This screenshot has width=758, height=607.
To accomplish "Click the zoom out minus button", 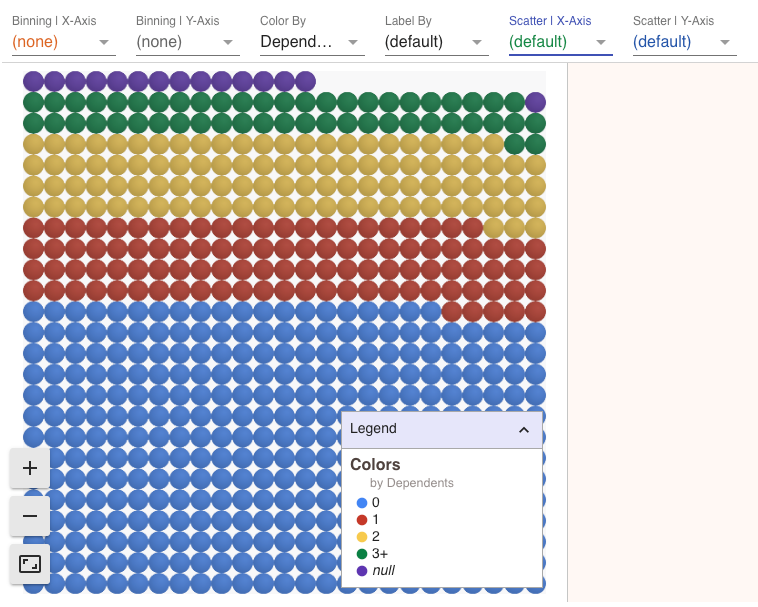I will pyautogui.click(x=30, y=516).
